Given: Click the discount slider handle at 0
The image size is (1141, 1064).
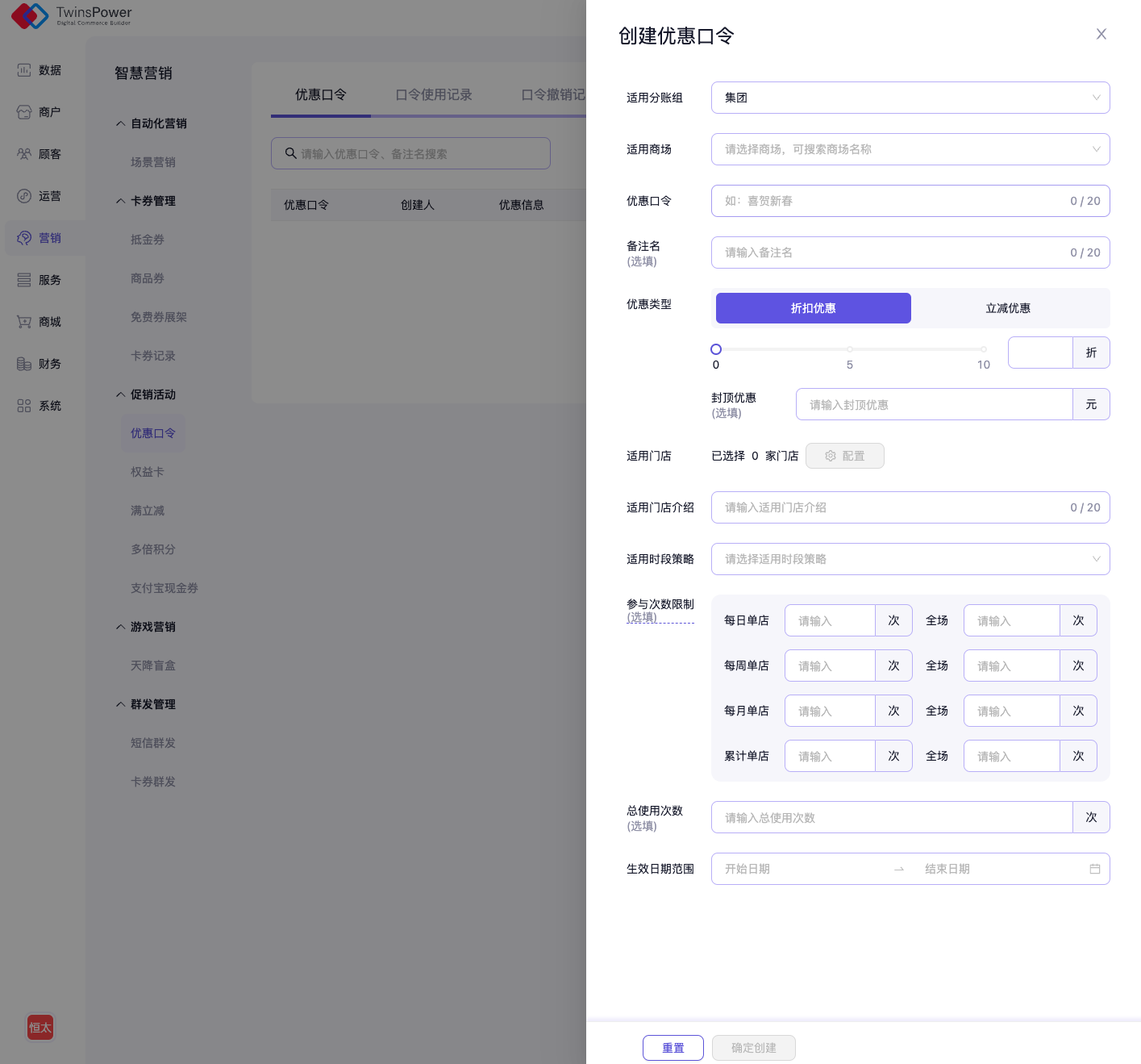Looking at the screenshot, I should pos(716,349).
